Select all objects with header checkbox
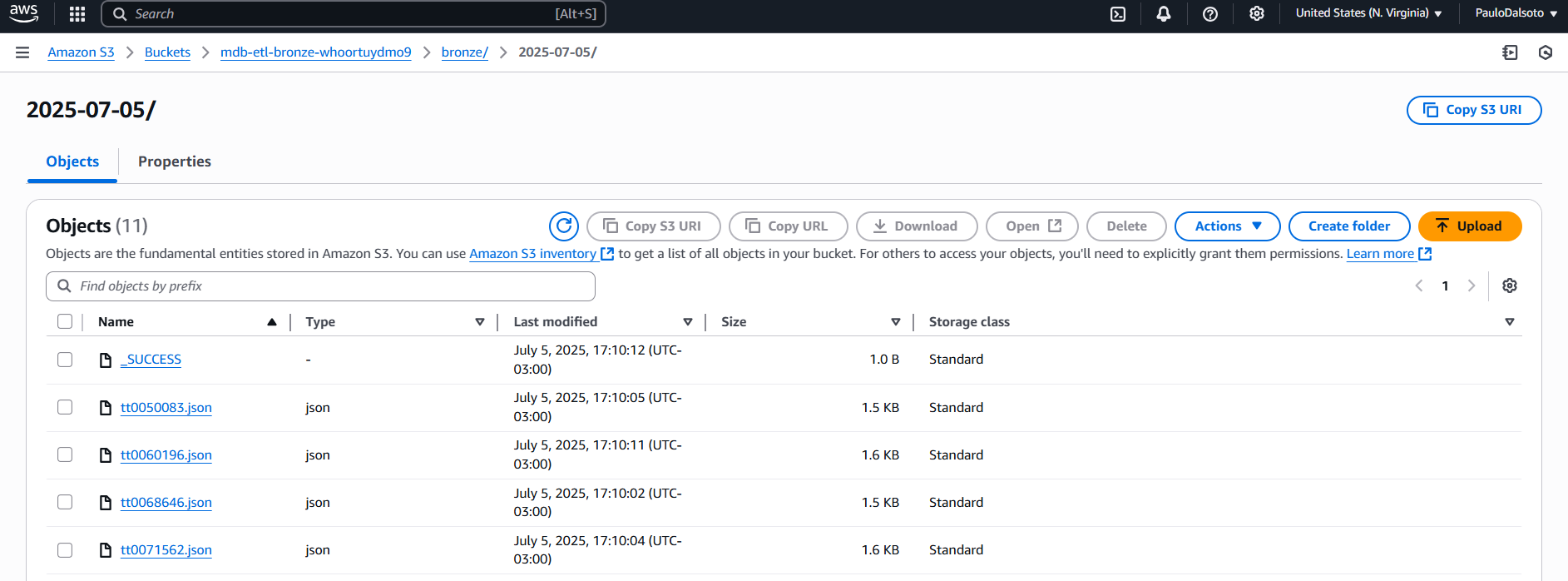Viewport: 1568px width, 581px height. pyautogui.click(x=65, y=321)
